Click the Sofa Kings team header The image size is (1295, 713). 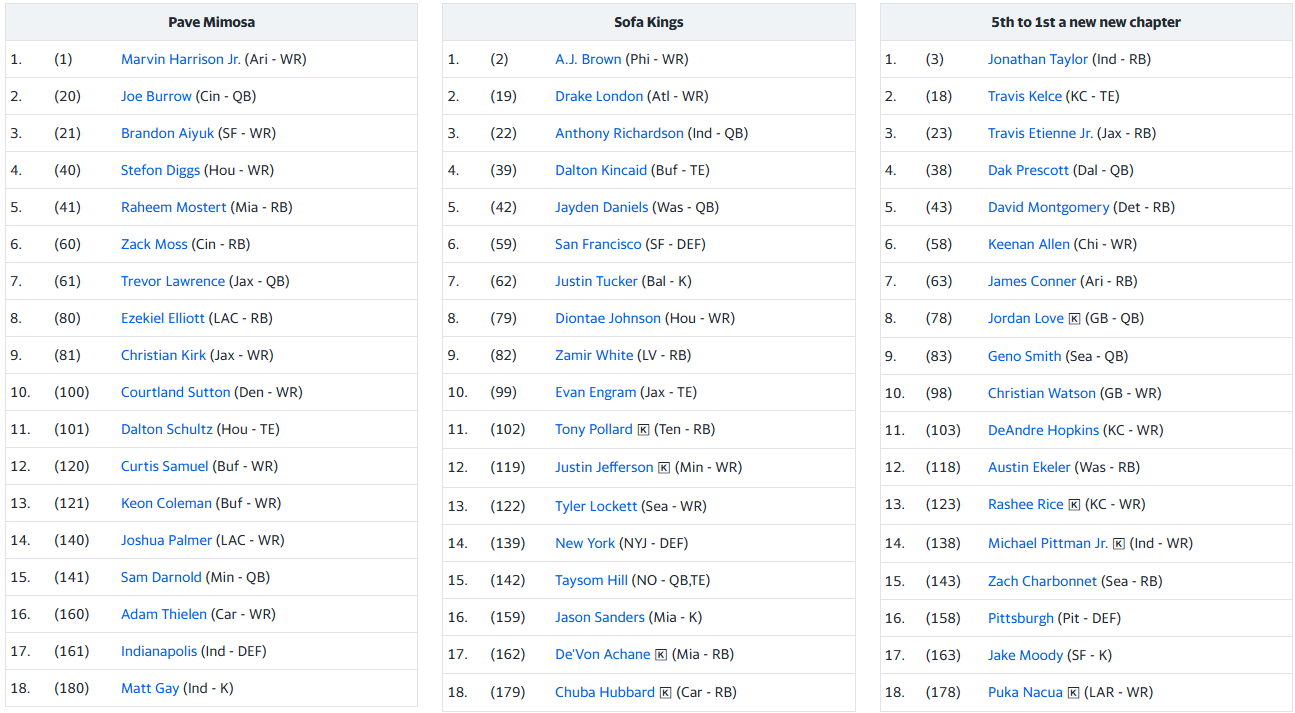648,22
